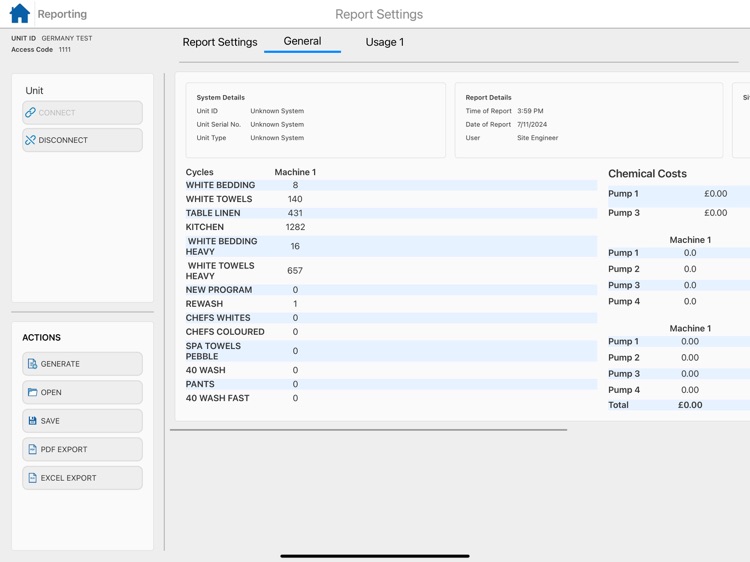Click the Chemical Costs heading
Image resolution: width=750 pixels, height=562 pixels.
click(647, 174)
